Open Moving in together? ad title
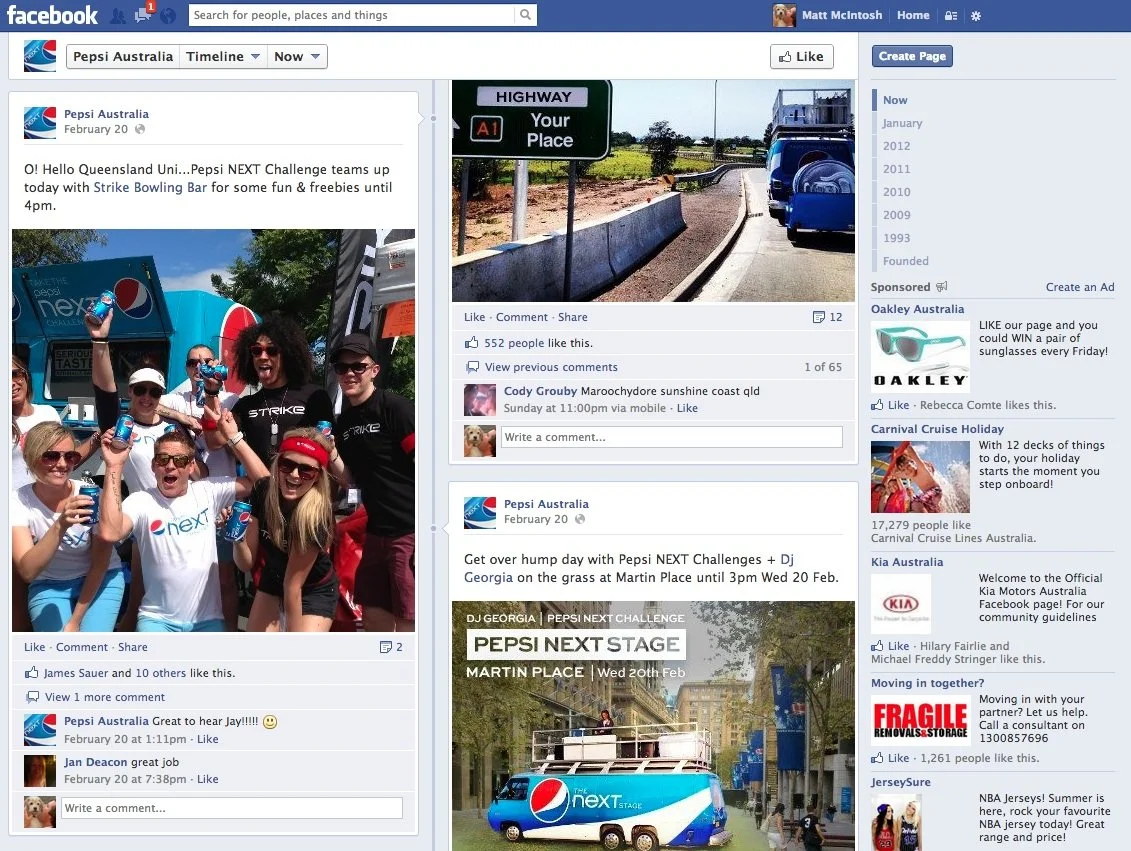This screenshot has height=851, width=1131. [x=928, y=683]
